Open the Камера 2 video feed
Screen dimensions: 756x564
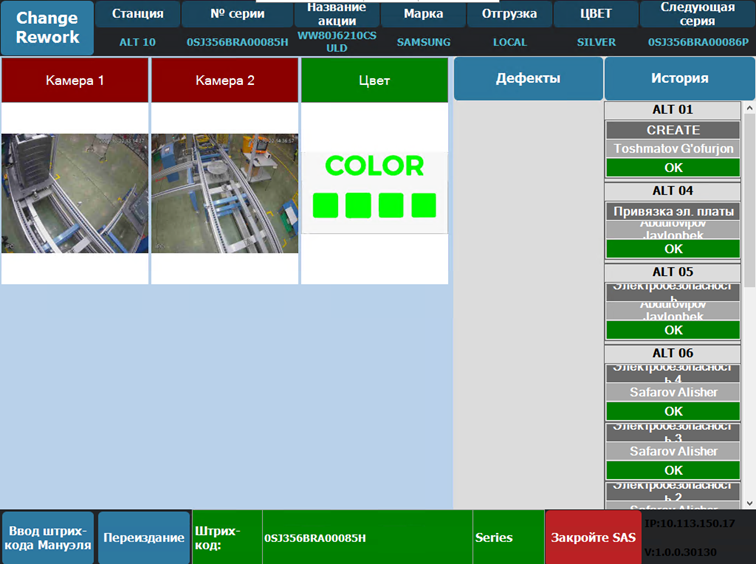pyautogui.click(x=224, y=193)
